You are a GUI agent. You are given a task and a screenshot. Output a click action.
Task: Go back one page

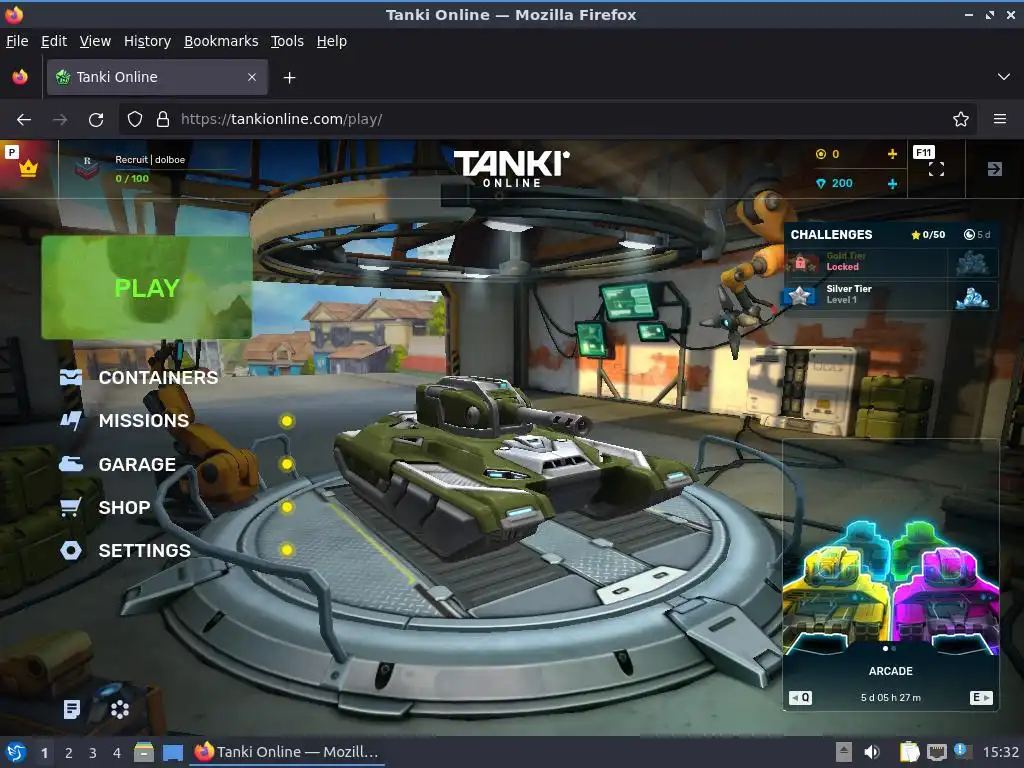24,120
